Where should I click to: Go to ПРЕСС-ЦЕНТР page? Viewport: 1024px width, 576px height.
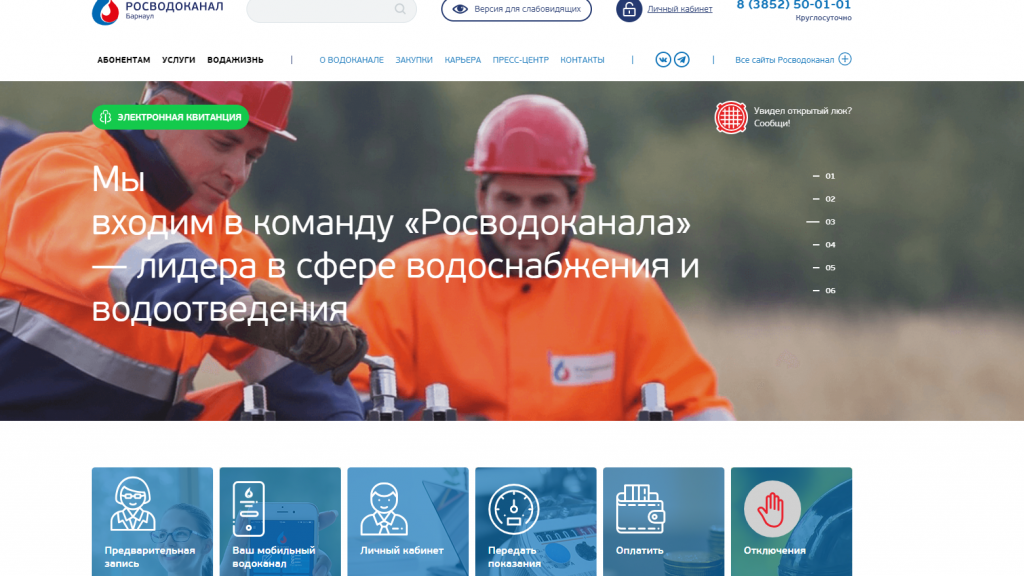[520, 60]
